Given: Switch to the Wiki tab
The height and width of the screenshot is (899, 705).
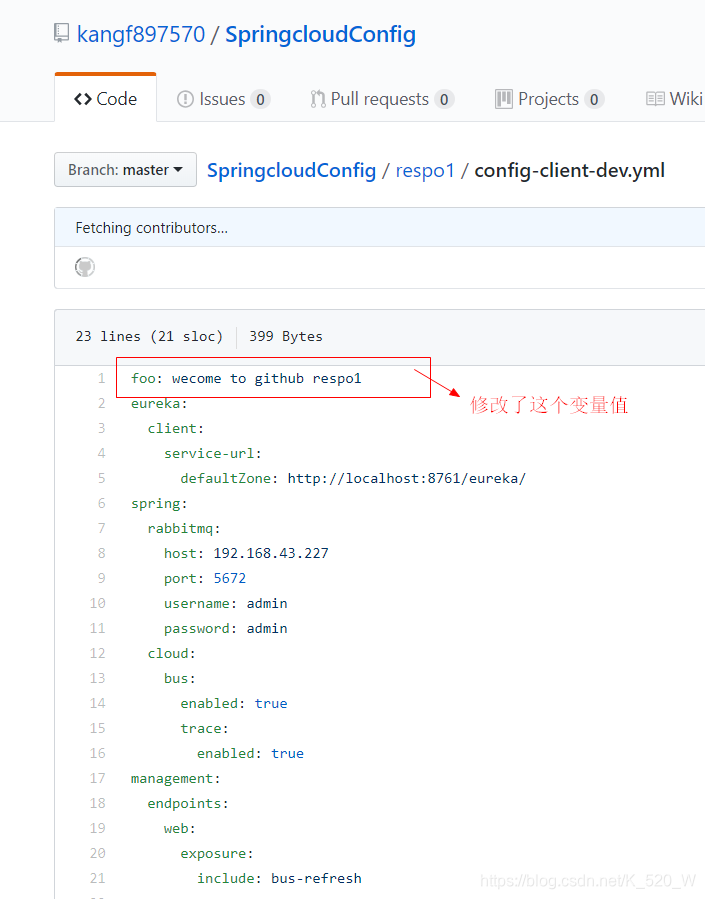Looking at the screenshot, I should [x=675, y=99].
